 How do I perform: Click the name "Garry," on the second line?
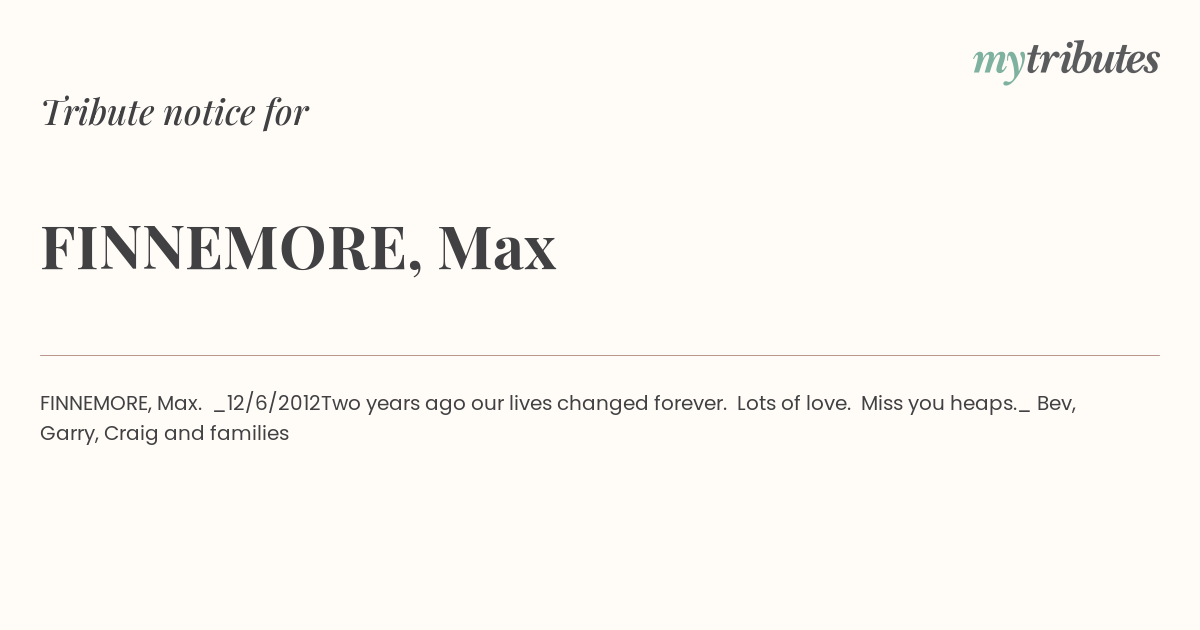(x=69, y=434)
